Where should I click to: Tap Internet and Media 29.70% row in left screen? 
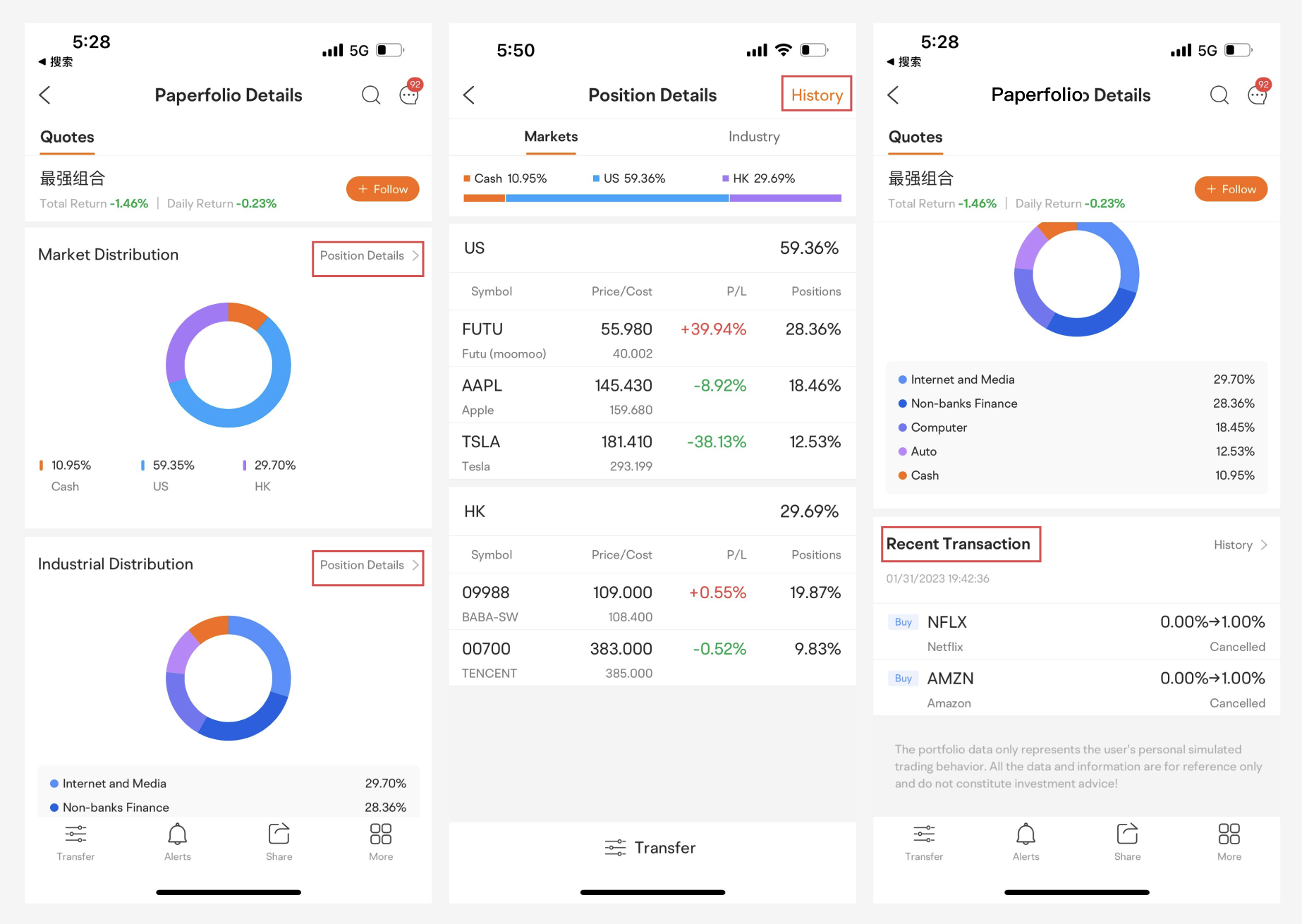(x=229, y=784)
